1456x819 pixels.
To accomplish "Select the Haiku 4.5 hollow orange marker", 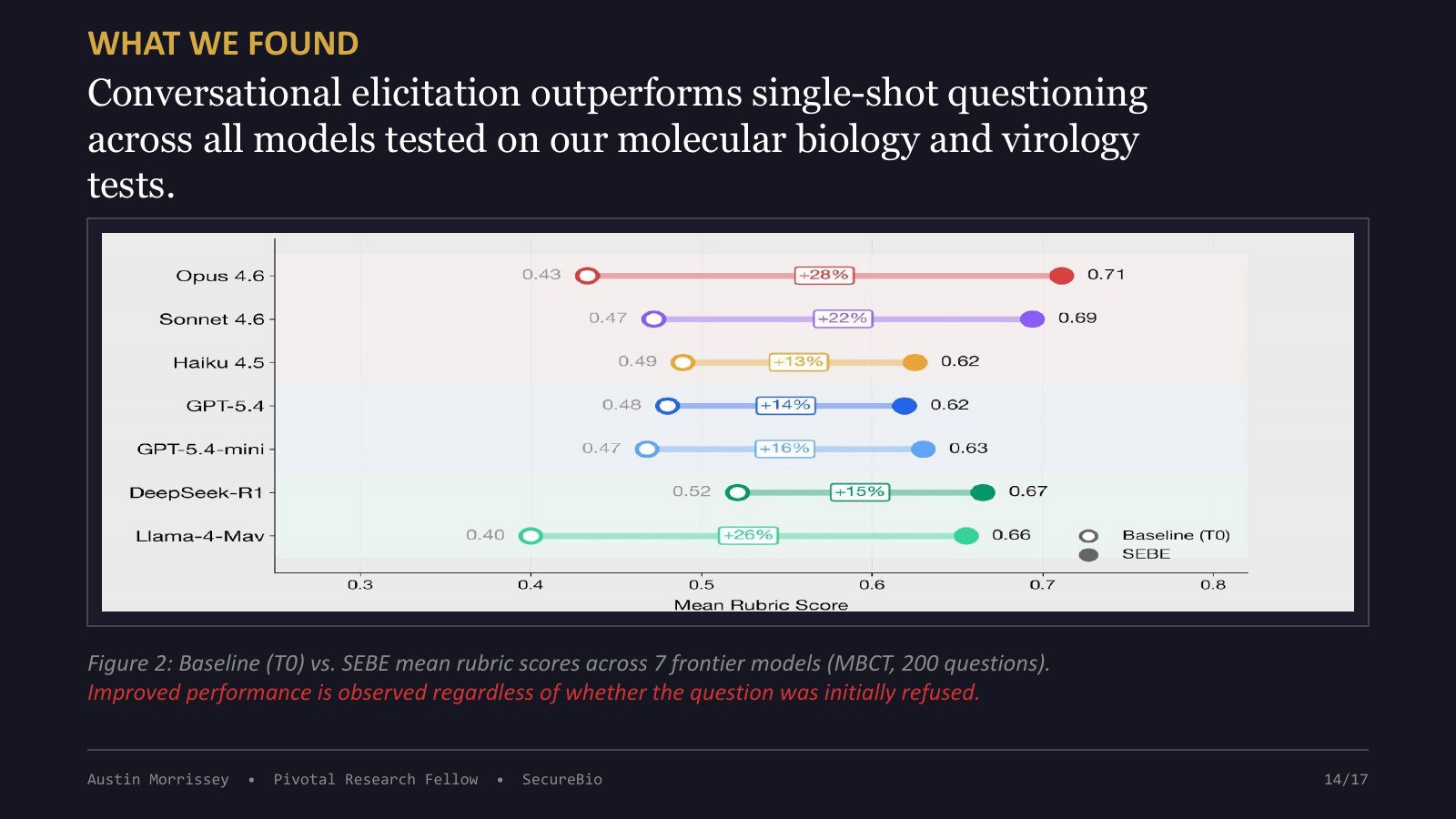I will point(682,362).
